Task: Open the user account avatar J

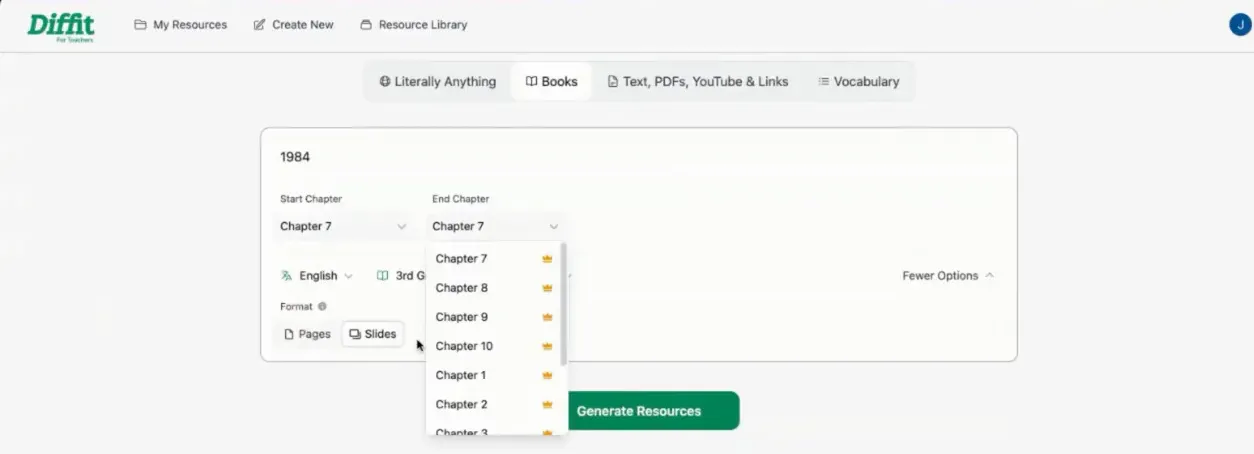Action: click(x=1240, y=25)
